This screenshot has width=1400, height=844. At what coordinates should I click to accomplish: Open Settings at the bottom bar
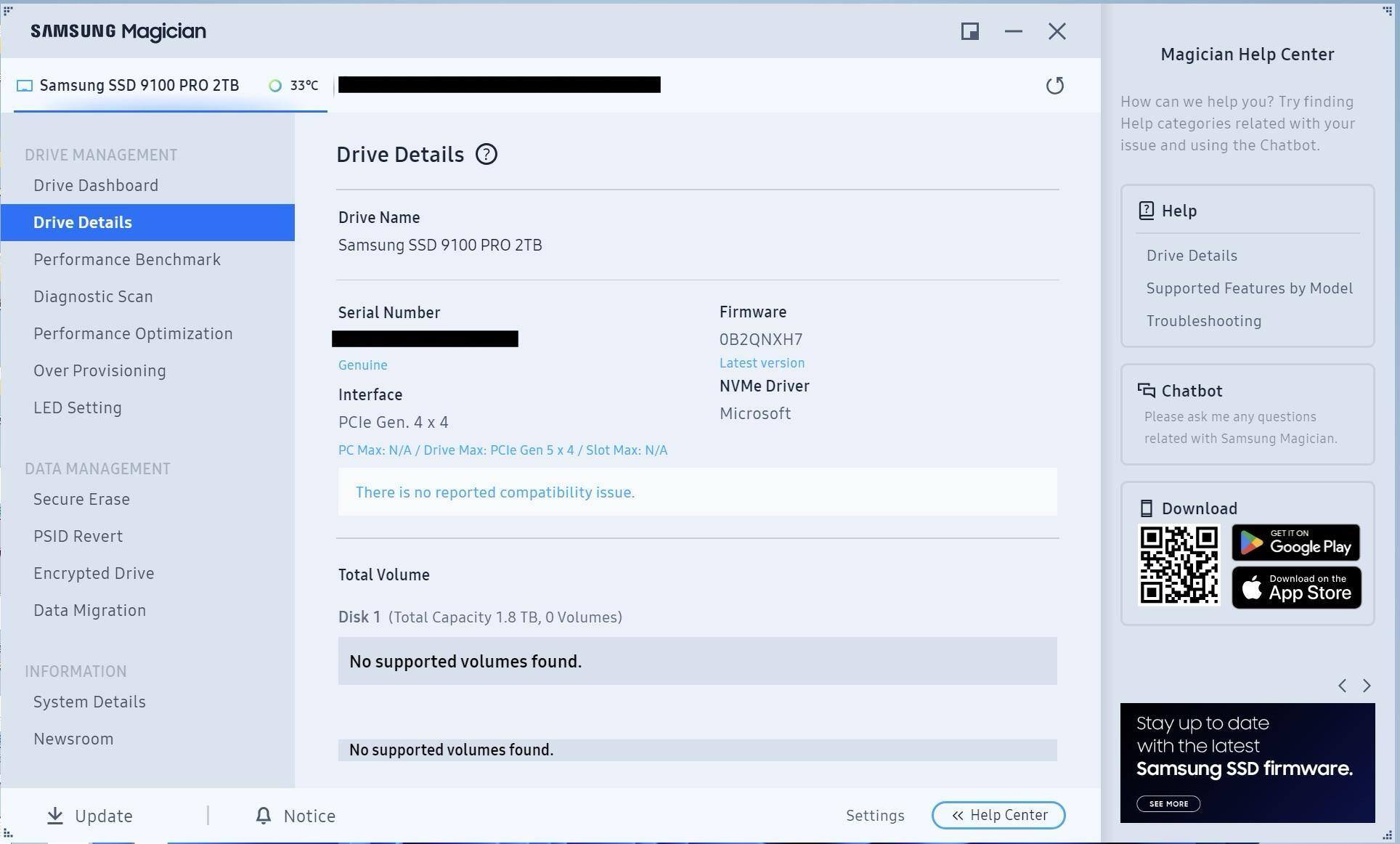pyautogui.click(x=874, y=816)
